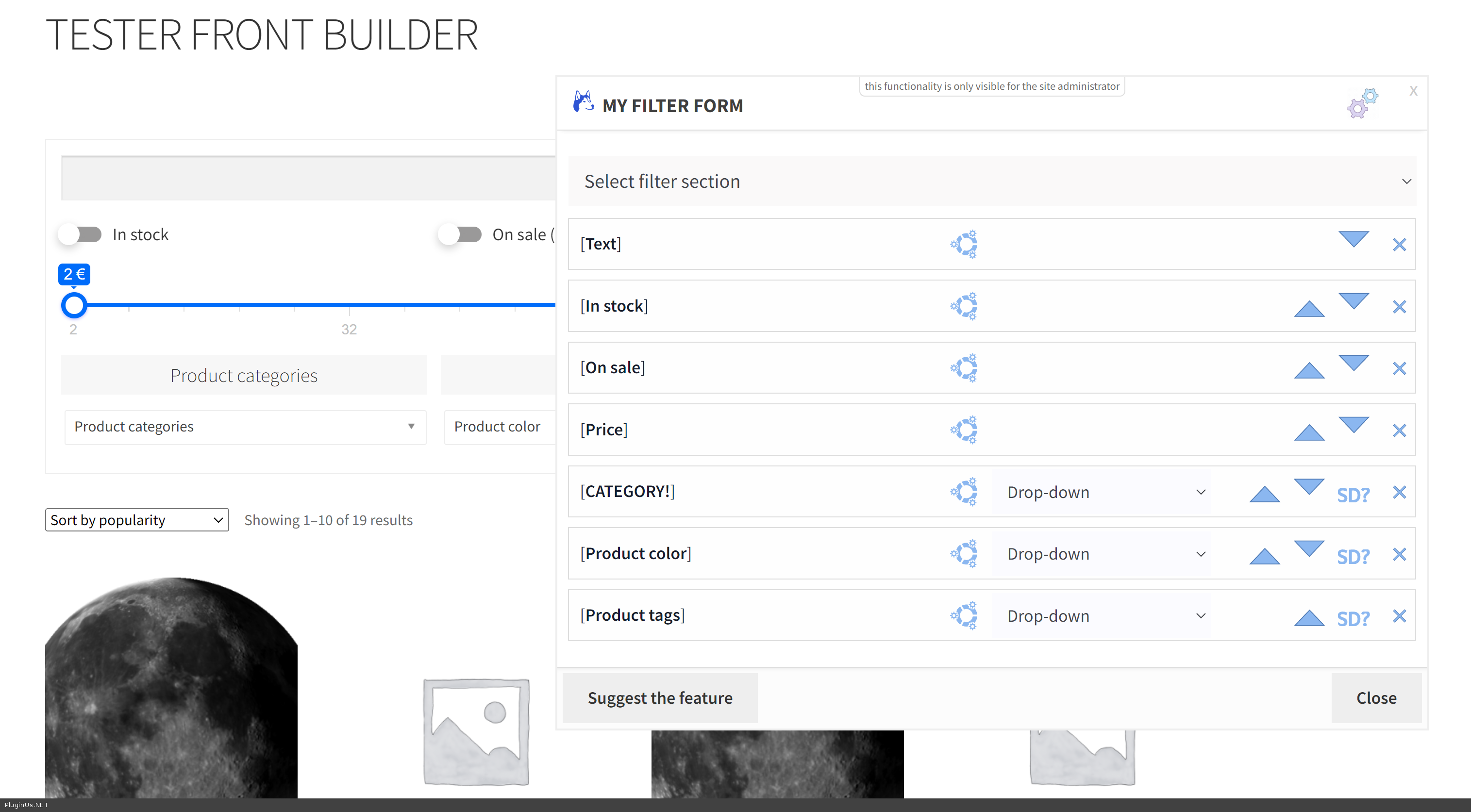
Task: Click SD? icon for Product color
Action: click(x=1353, y=556)
